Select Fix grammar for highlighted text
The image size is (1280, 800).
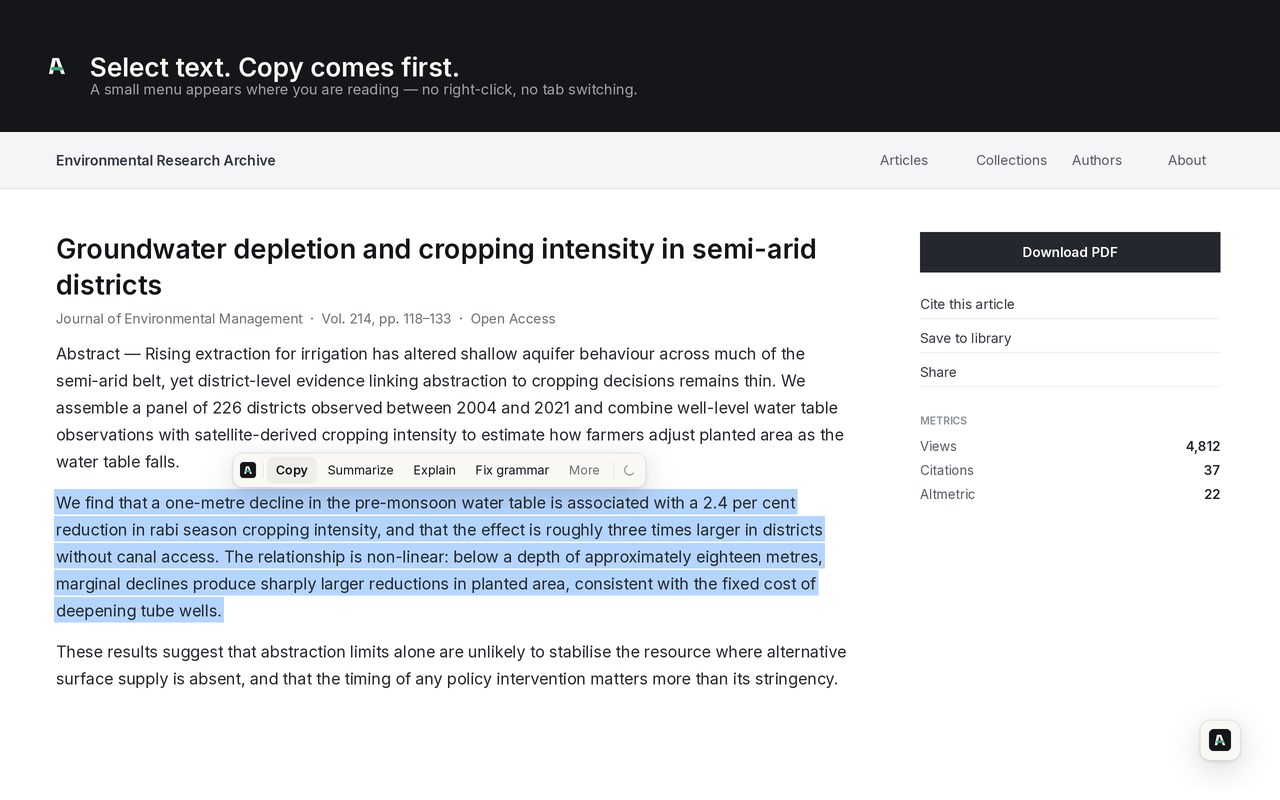click(512, 470)
